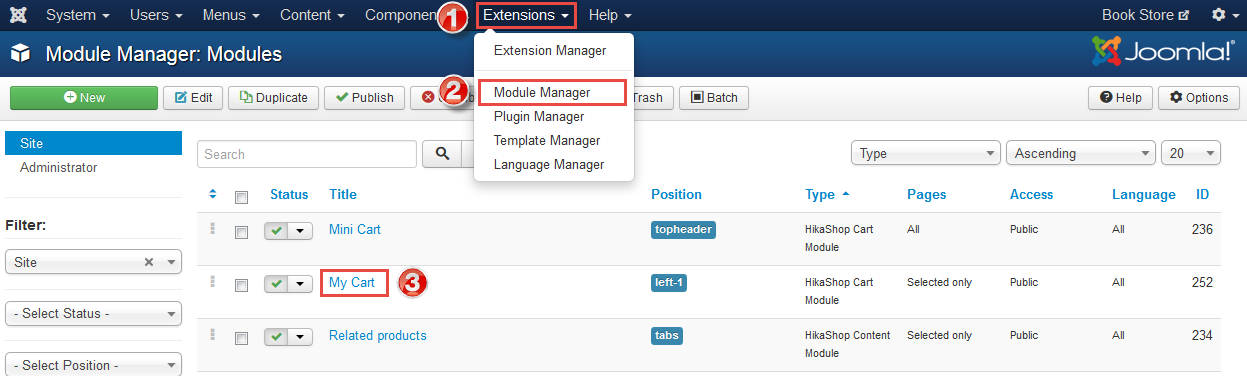Open the Content menu

(x=312, y=15)
